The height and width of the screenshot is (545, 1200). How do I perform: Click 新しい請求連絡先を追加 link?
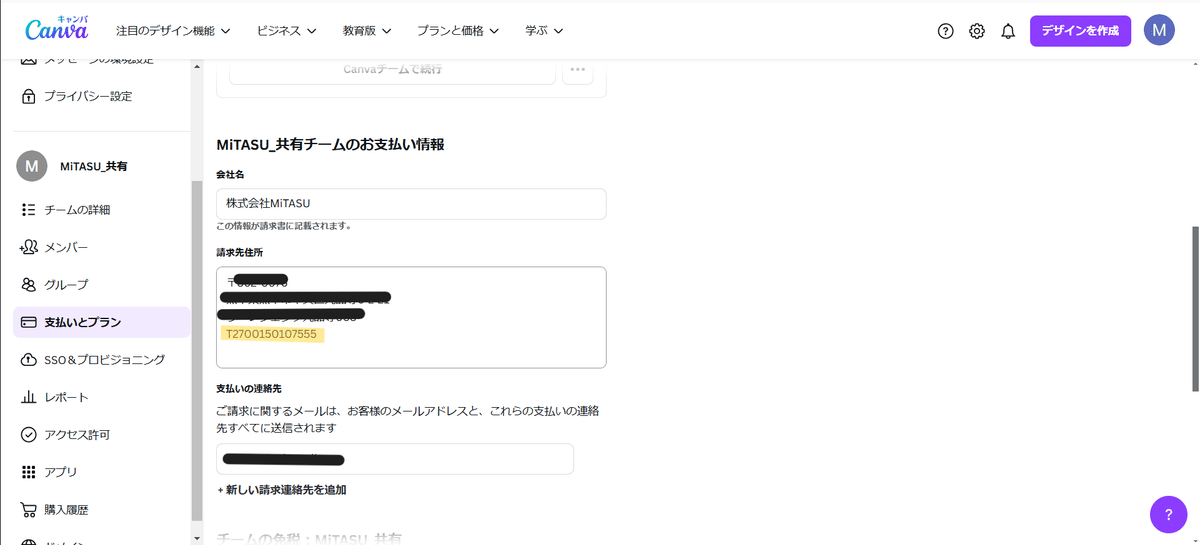pyautogui.click(x=281, y=490)
